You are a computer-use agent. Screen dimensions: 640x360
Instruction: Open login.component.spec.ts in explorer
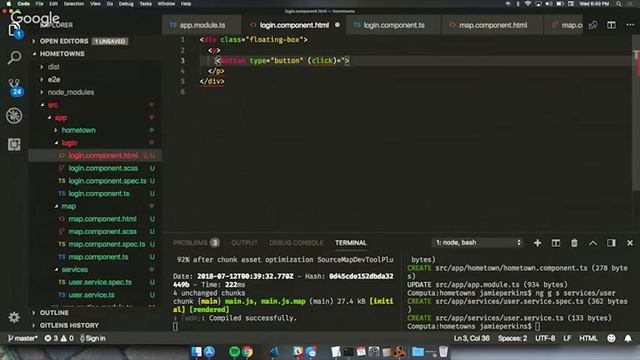pyautogui.click(x=107, y=181)
